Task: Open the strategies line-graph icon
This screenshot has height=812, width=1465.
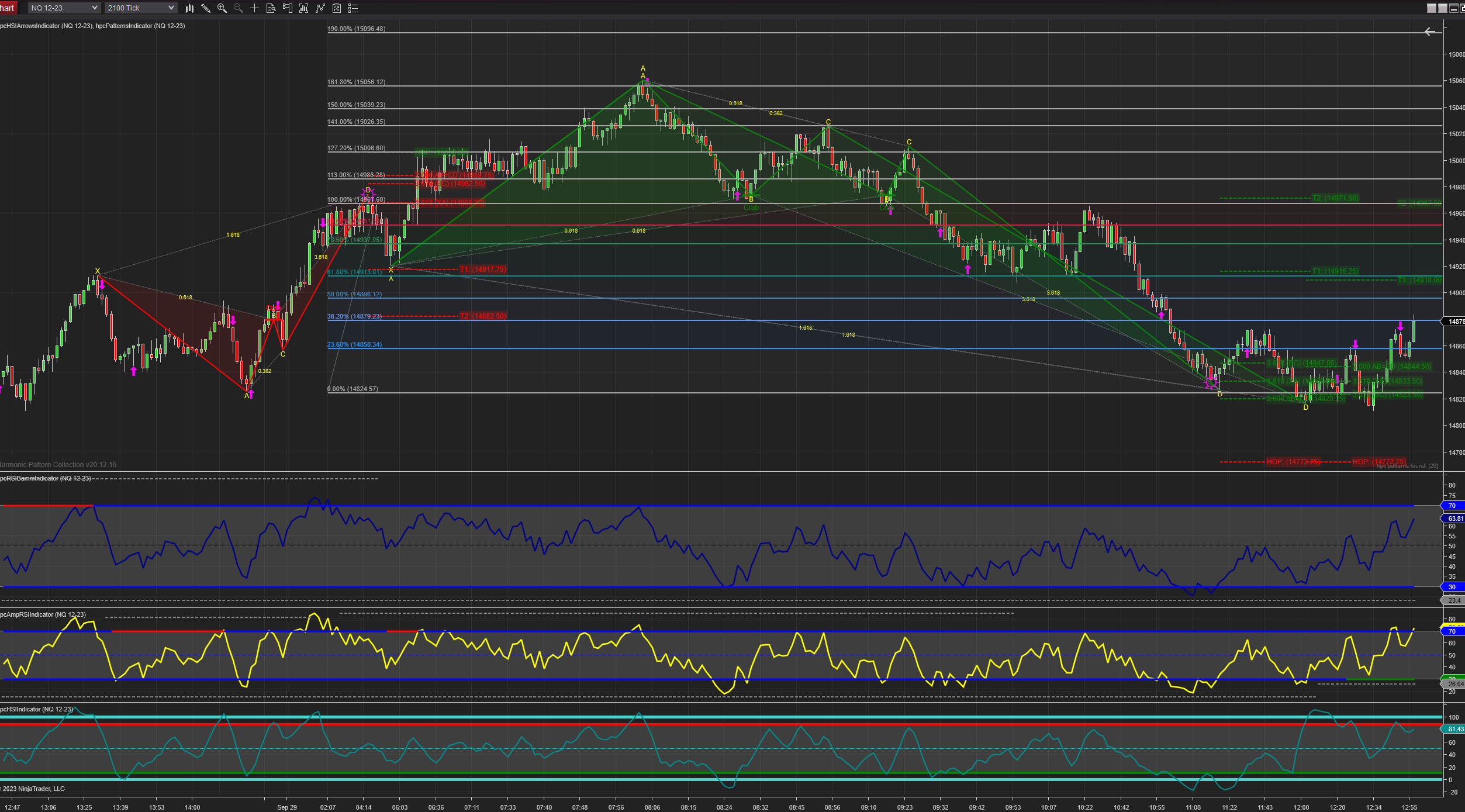Action: coord(320,8)
